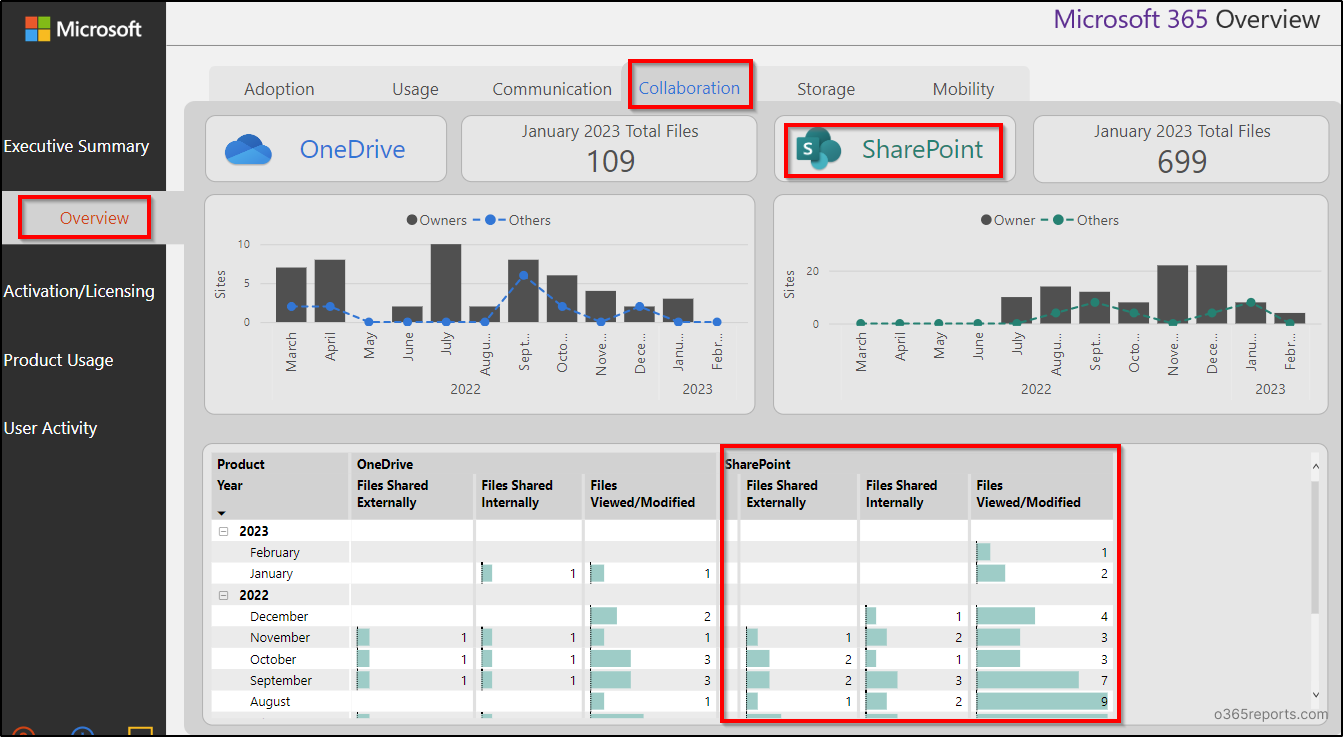Select the OneDrive total files card showing 109

click(610, 149)
